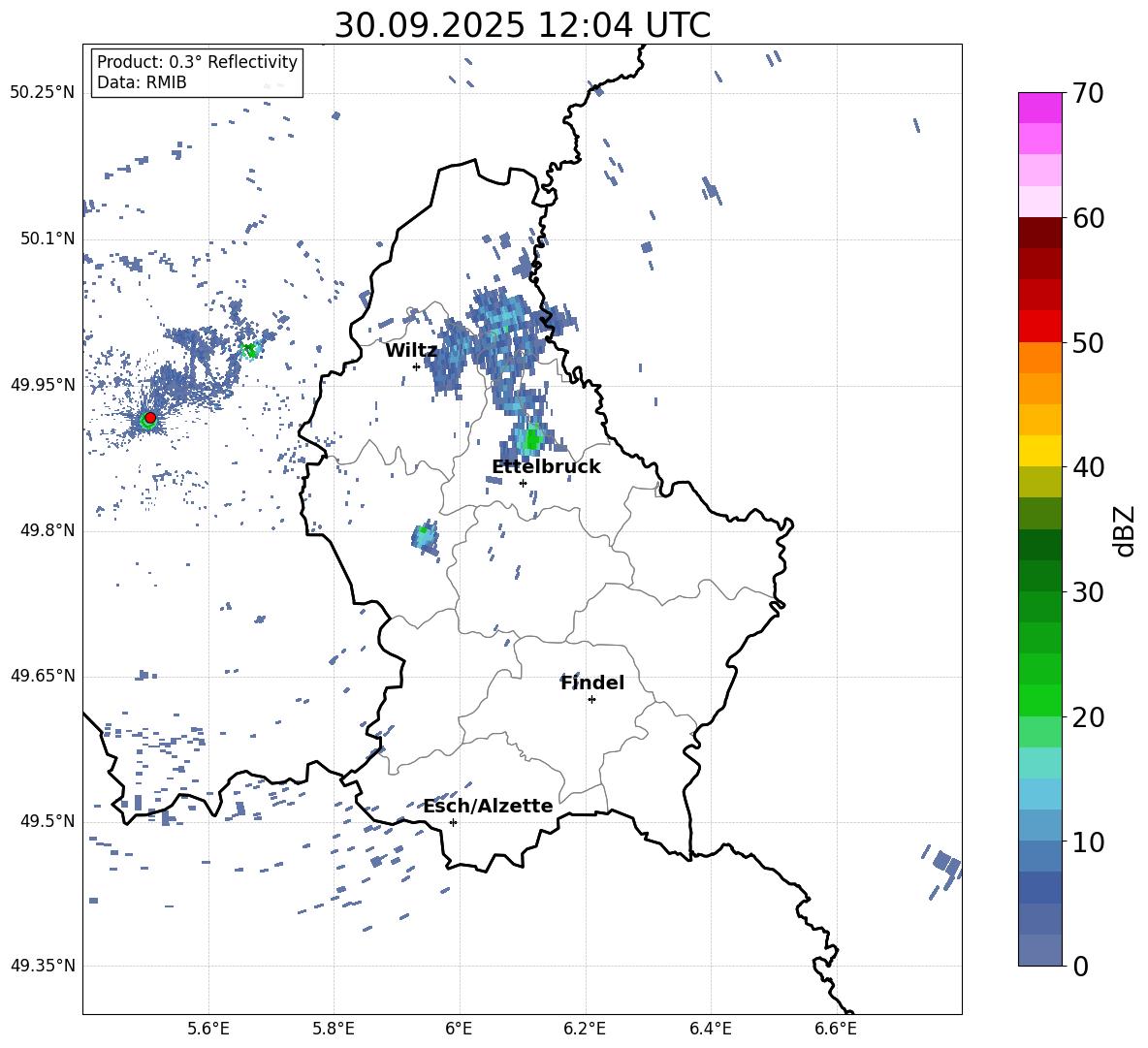
Task: Click the 6.6°E longitude label
Action: click(x=836, y=1029)
